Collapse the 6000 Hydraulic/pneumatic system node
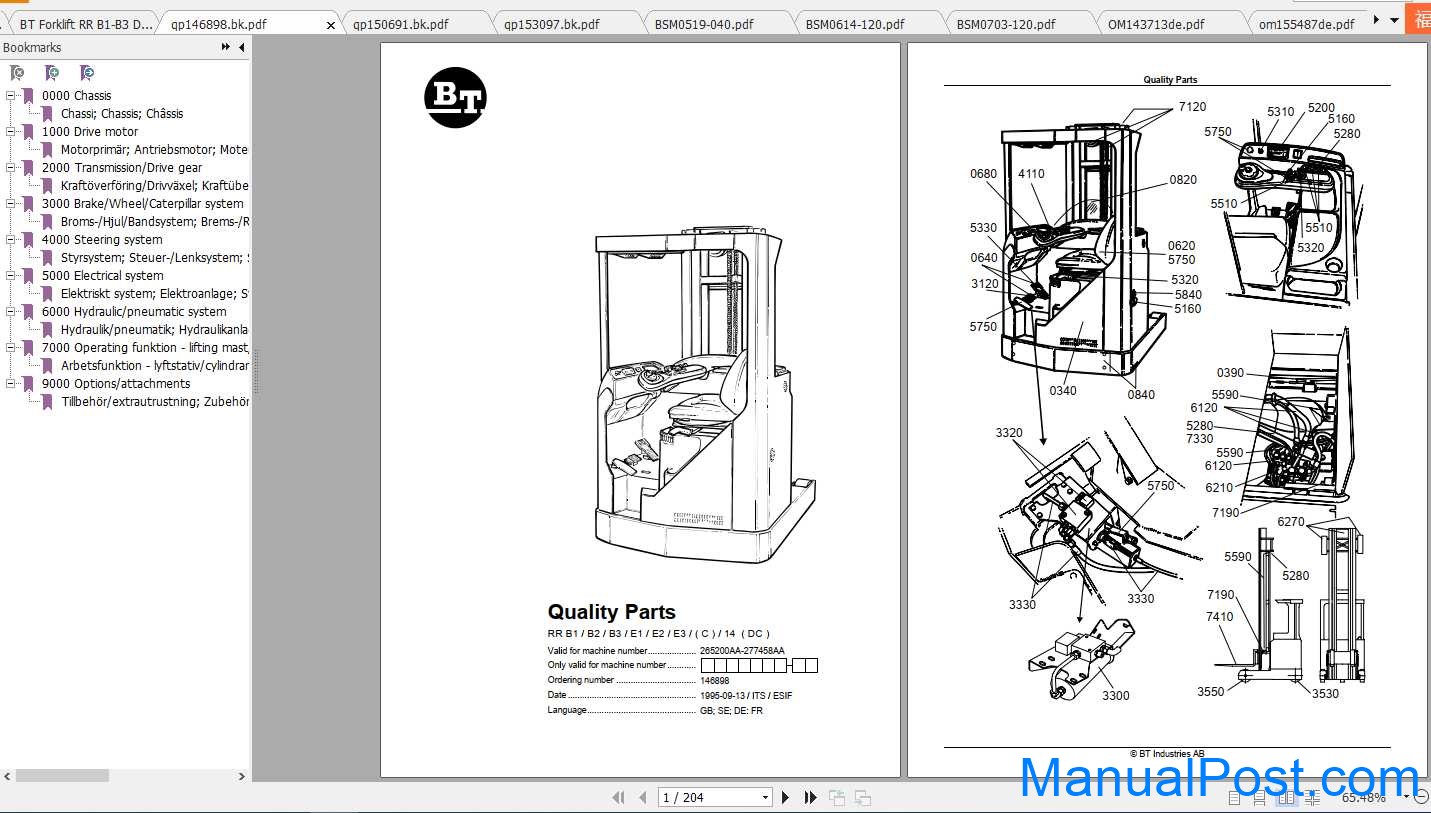 (11, 312)
